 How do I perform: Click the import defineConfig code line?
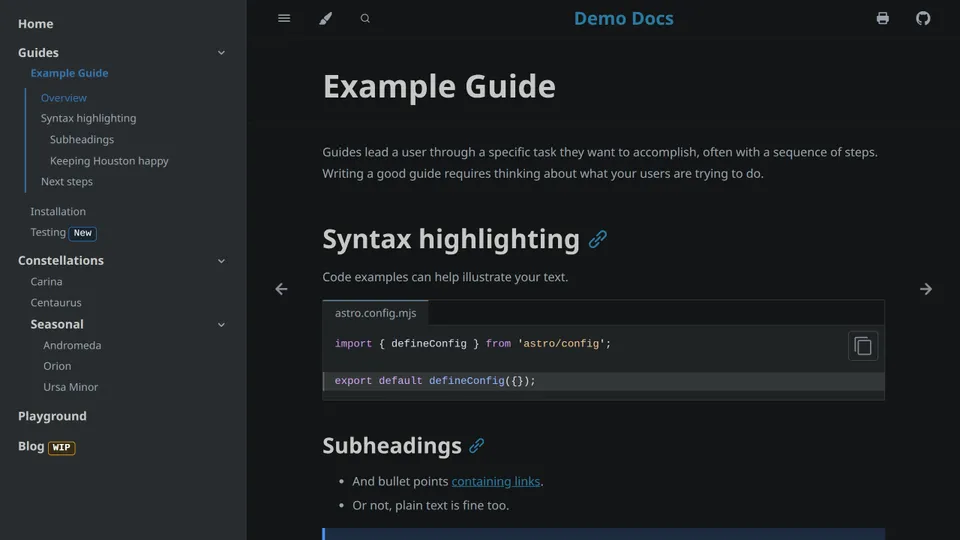(x=473, y=343)
